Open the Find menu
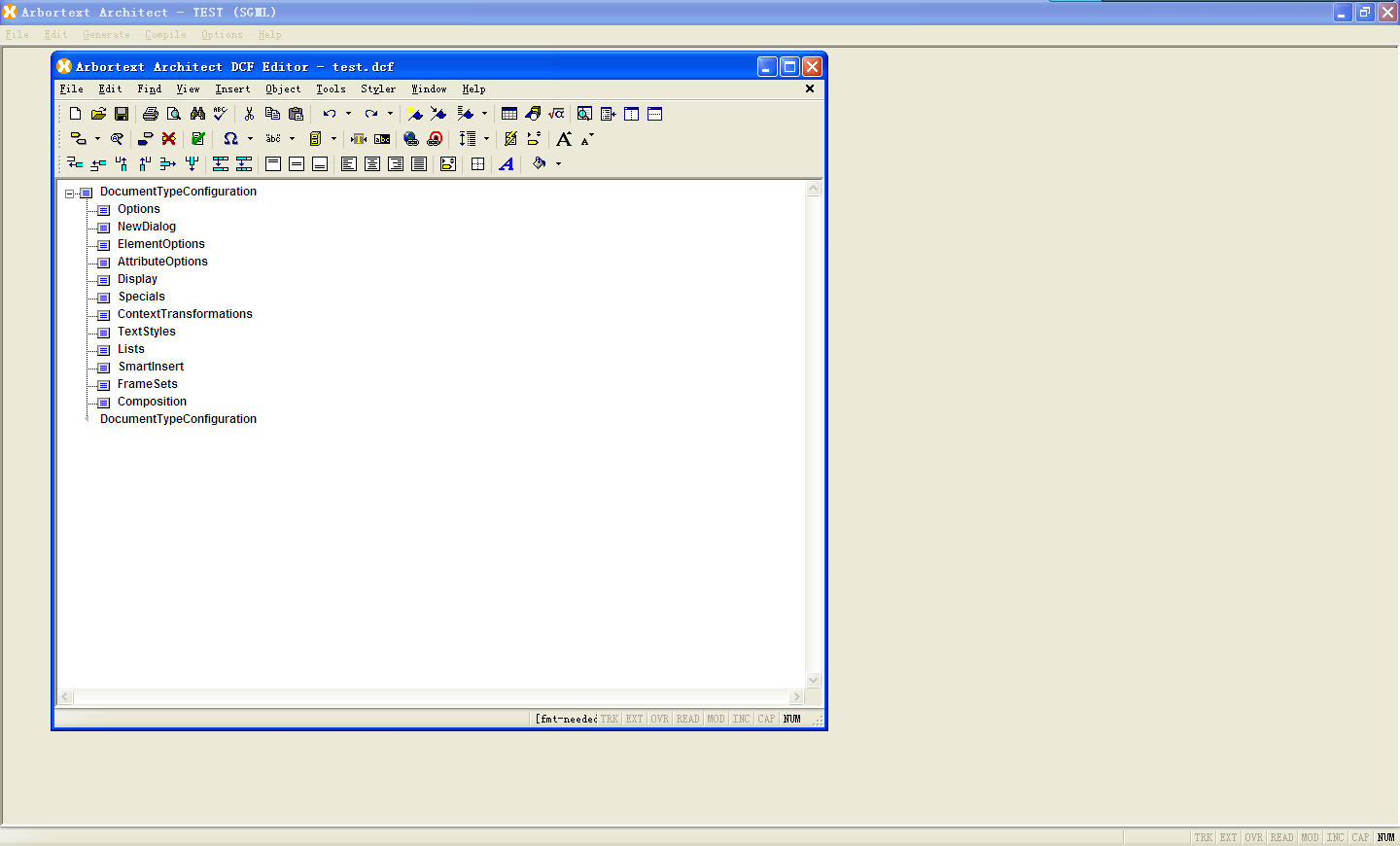1400x846 pixels. pyautogui.click(x=150, y=89)
